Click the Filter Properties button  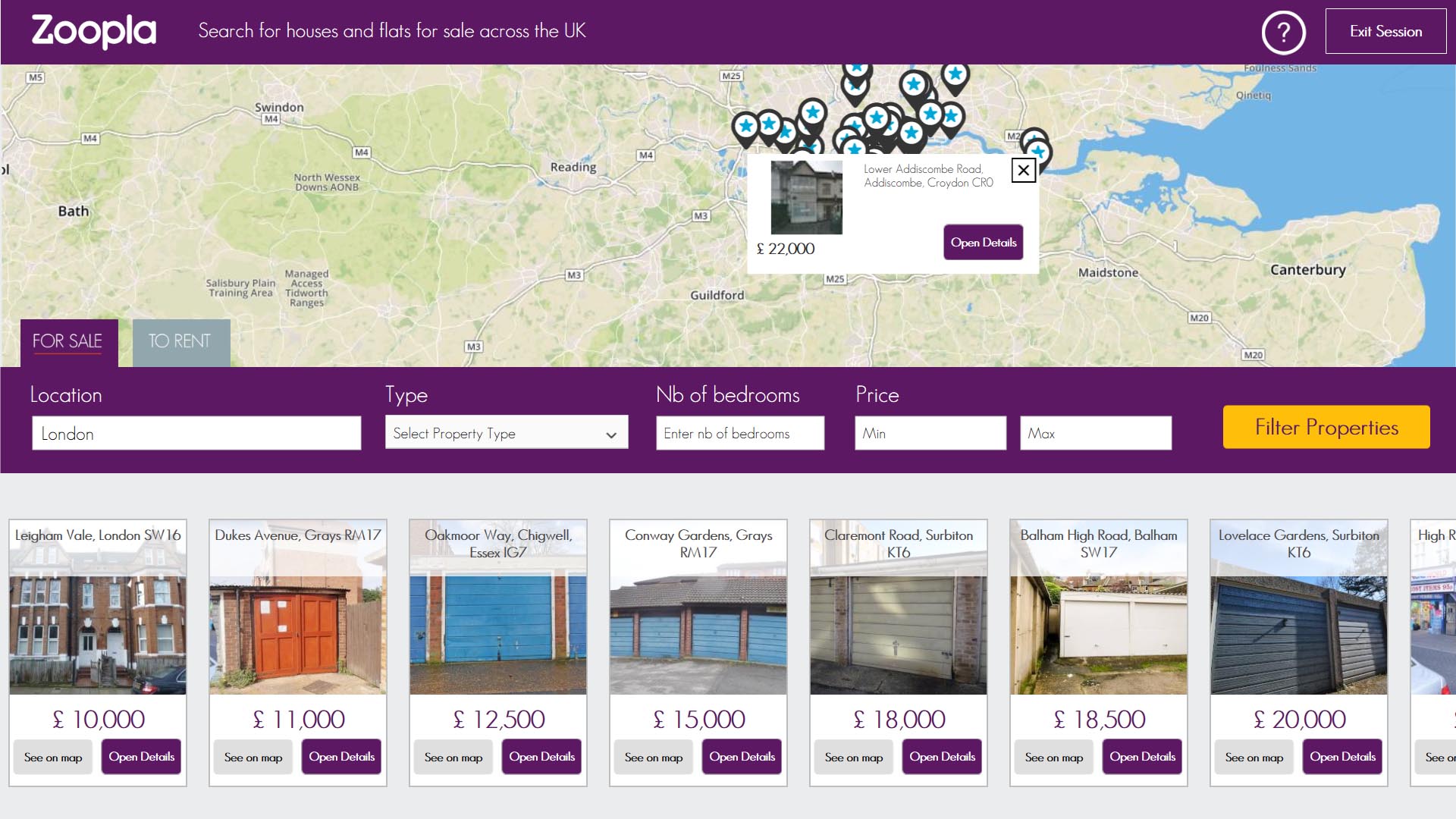(x=1326, y=427)
